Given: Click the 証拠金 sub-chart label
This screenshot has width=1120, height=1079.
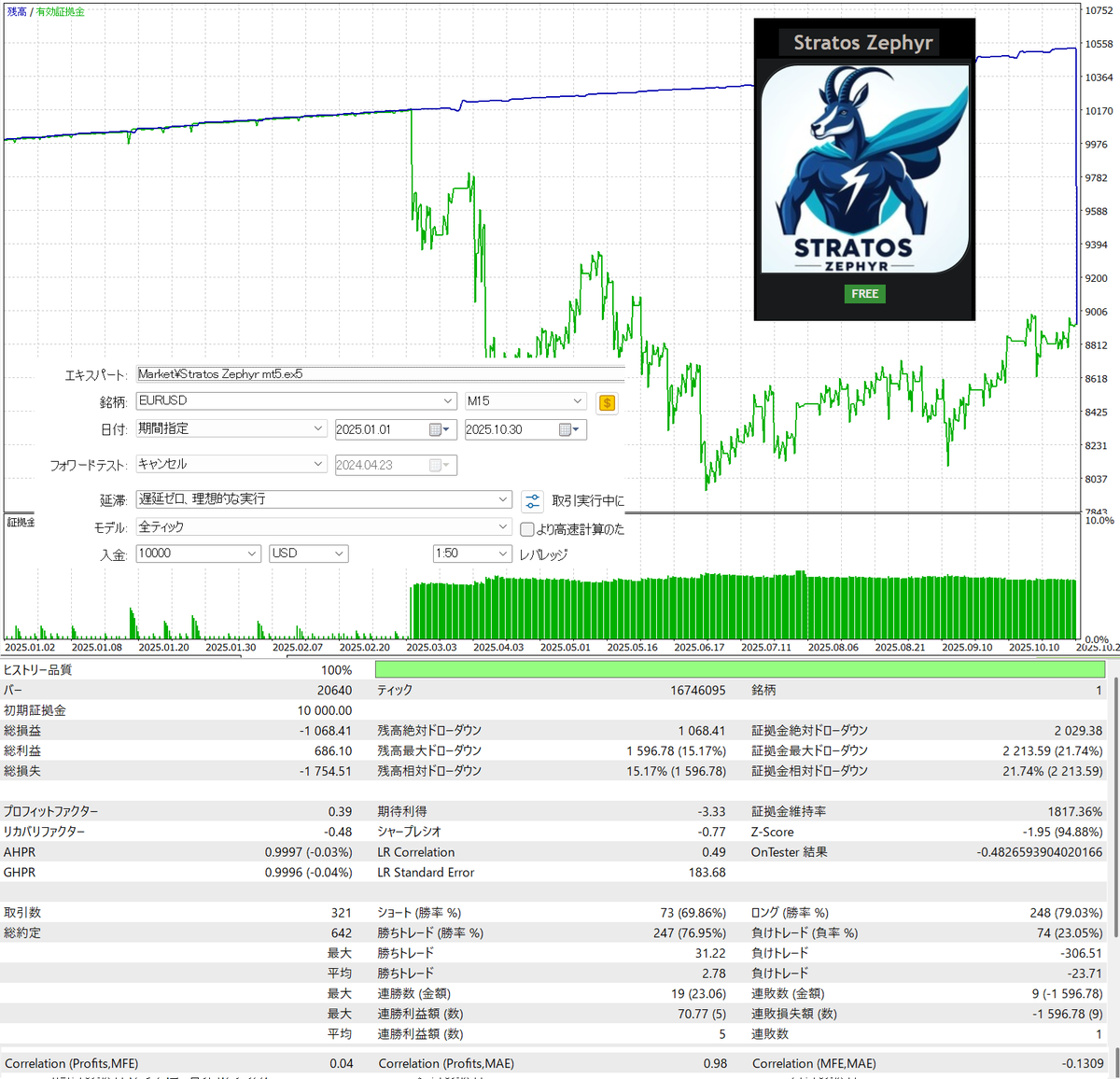Looking at the screenshot, I should point(21,523).
